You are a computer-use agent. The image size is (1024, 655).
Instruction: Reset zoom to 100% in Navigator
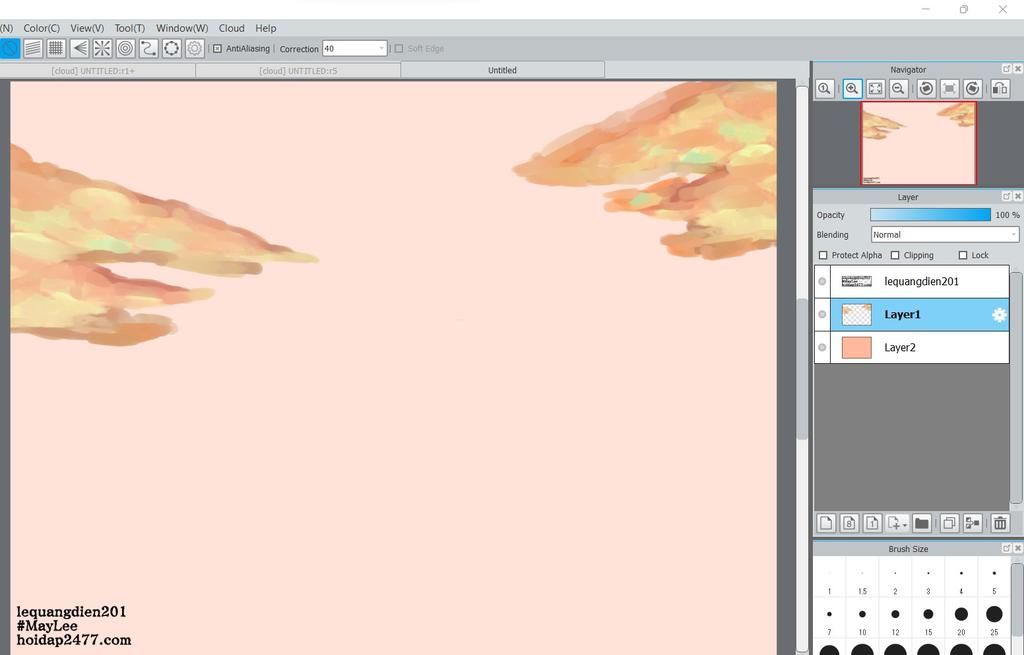click(824, 88)
